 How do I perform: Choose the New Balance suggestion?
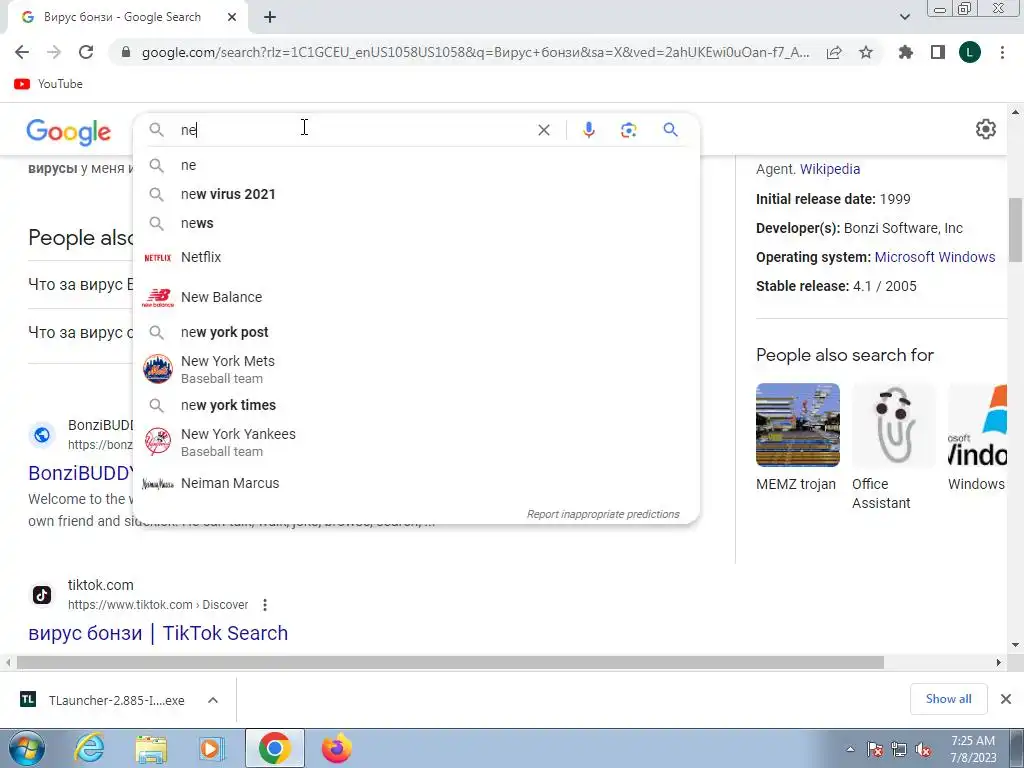416,297
